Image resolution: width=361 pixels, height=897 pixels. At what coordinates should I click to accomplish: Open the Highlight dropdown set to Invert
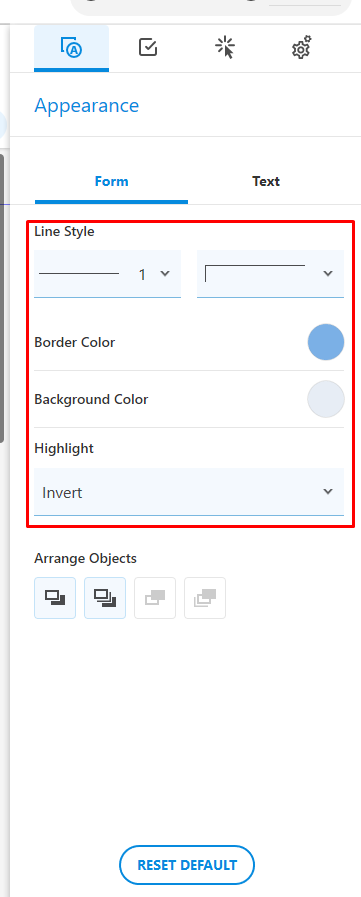coord(189,492)
